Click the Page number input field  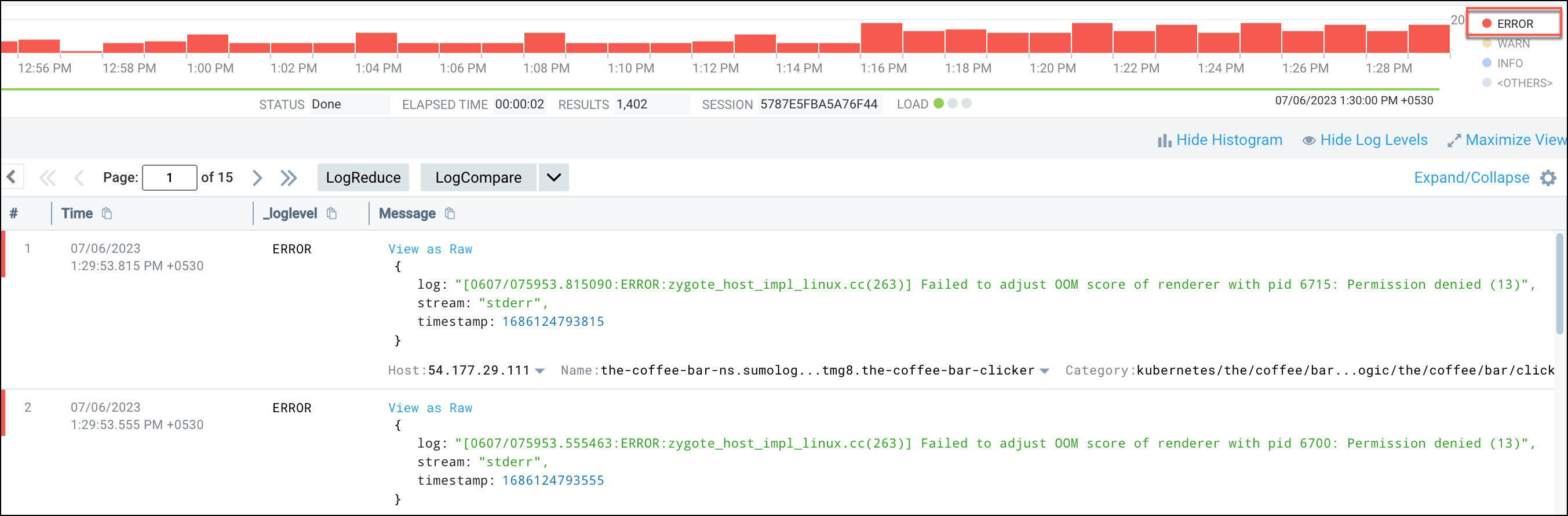coord(169,178)
